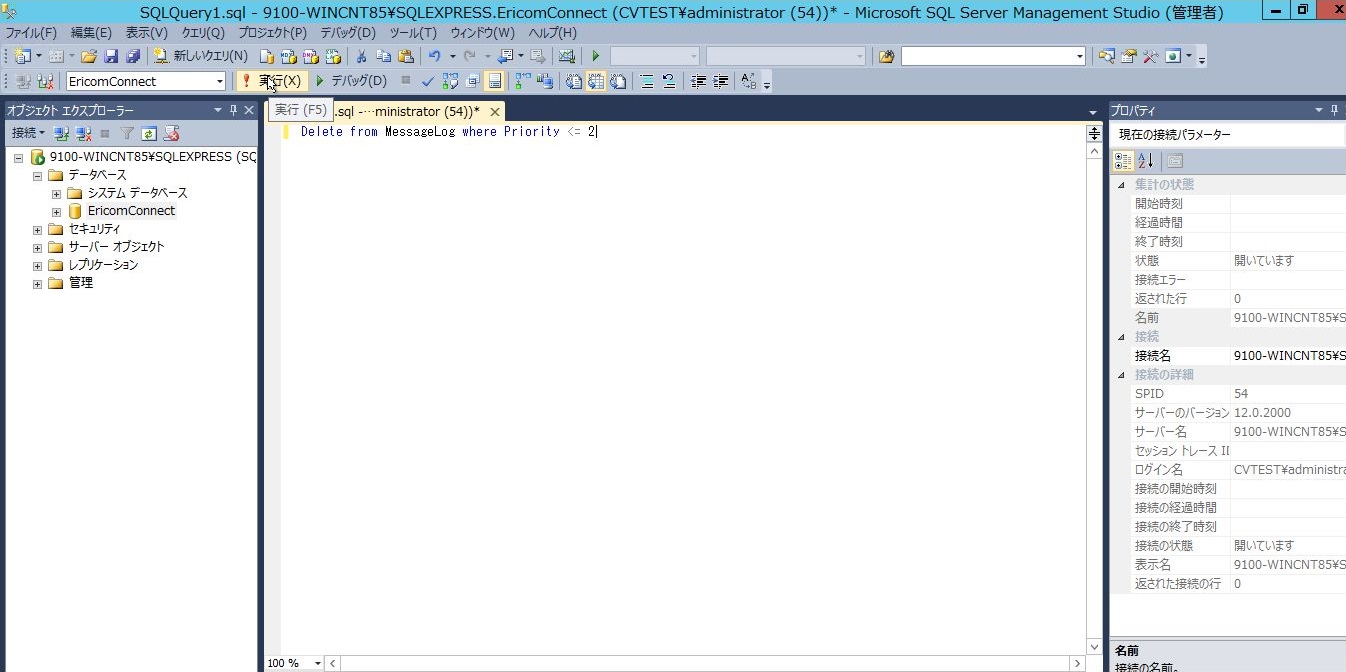1346x672 pixels.
Task: Click the 実行(X) execute query button
Action: [271, 81]
